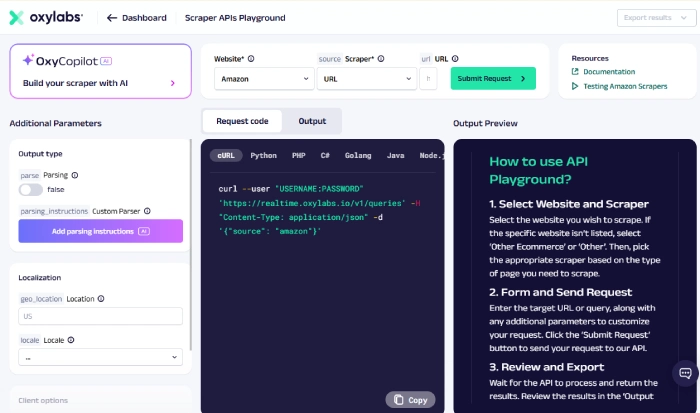Screen dimensions: 700x413
Task: Click the info icon next to Locale
Action: point(71,340)
